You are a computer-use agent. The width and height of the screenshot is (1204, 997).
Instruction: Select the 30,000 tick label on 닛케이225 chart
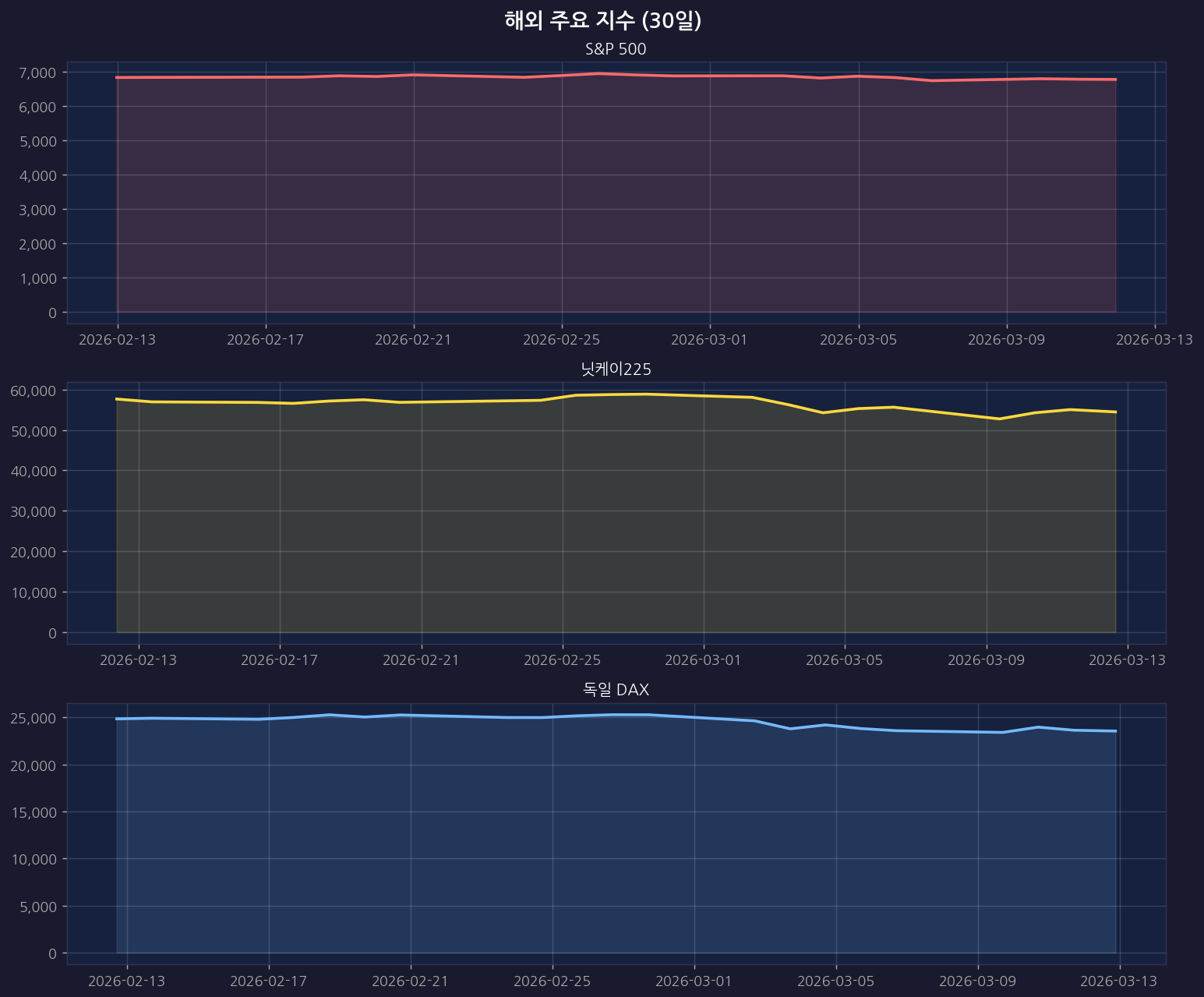point(34,511)
